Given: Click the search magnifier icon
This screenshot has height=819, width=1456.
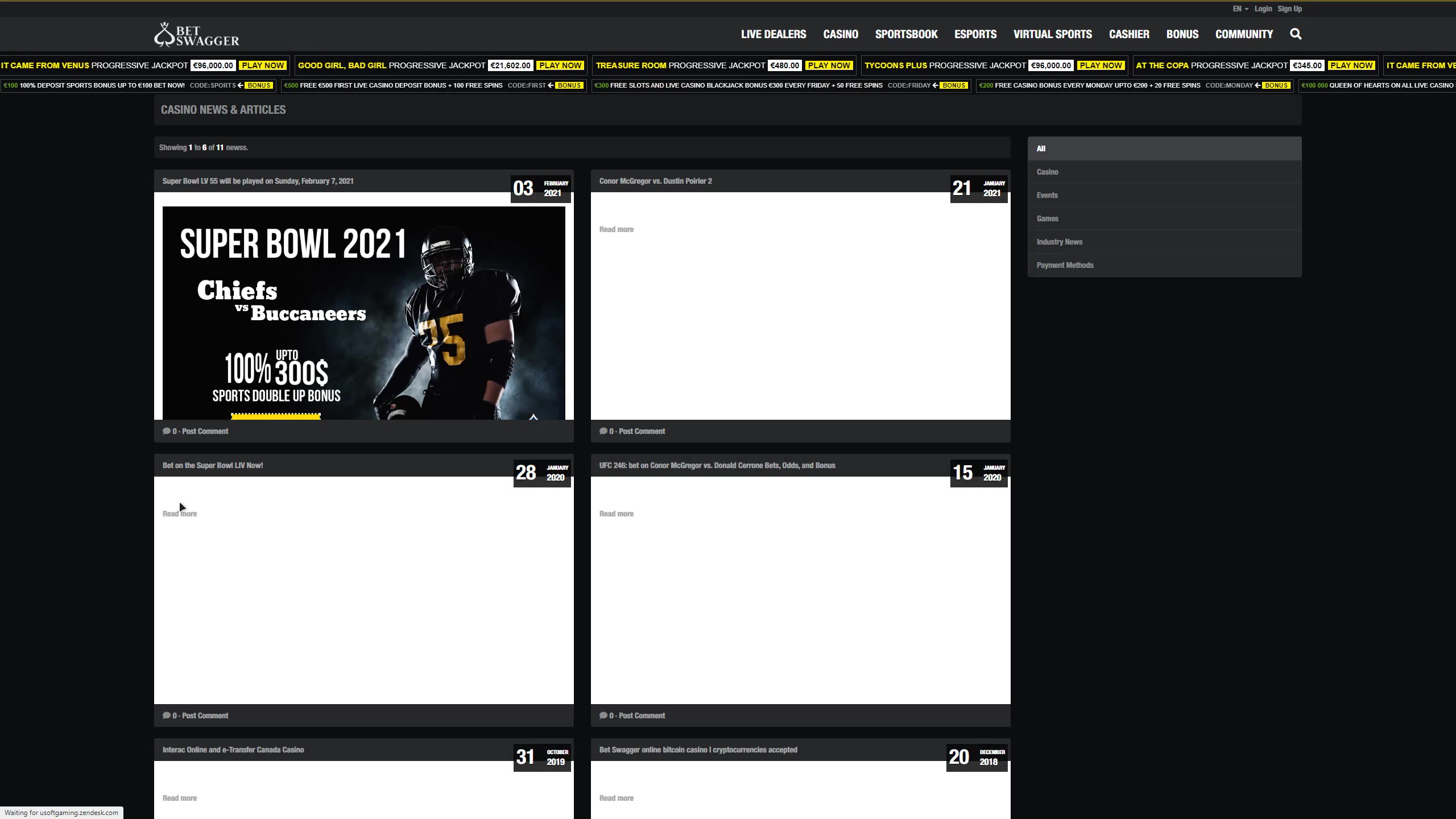Looking at the screenshot, I should [1296, 34].
